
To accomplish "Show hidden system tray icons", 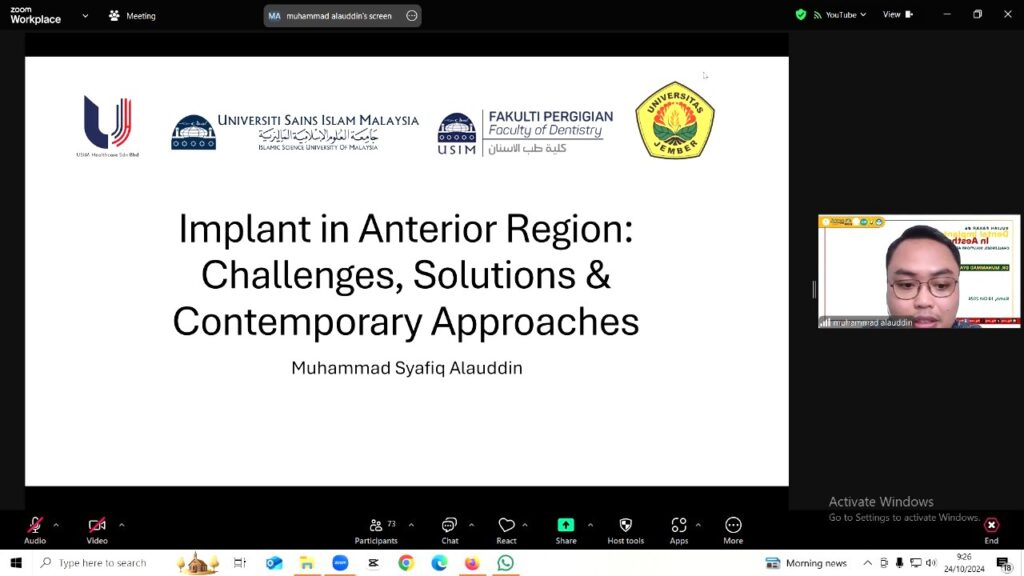I will click(867, 563).
